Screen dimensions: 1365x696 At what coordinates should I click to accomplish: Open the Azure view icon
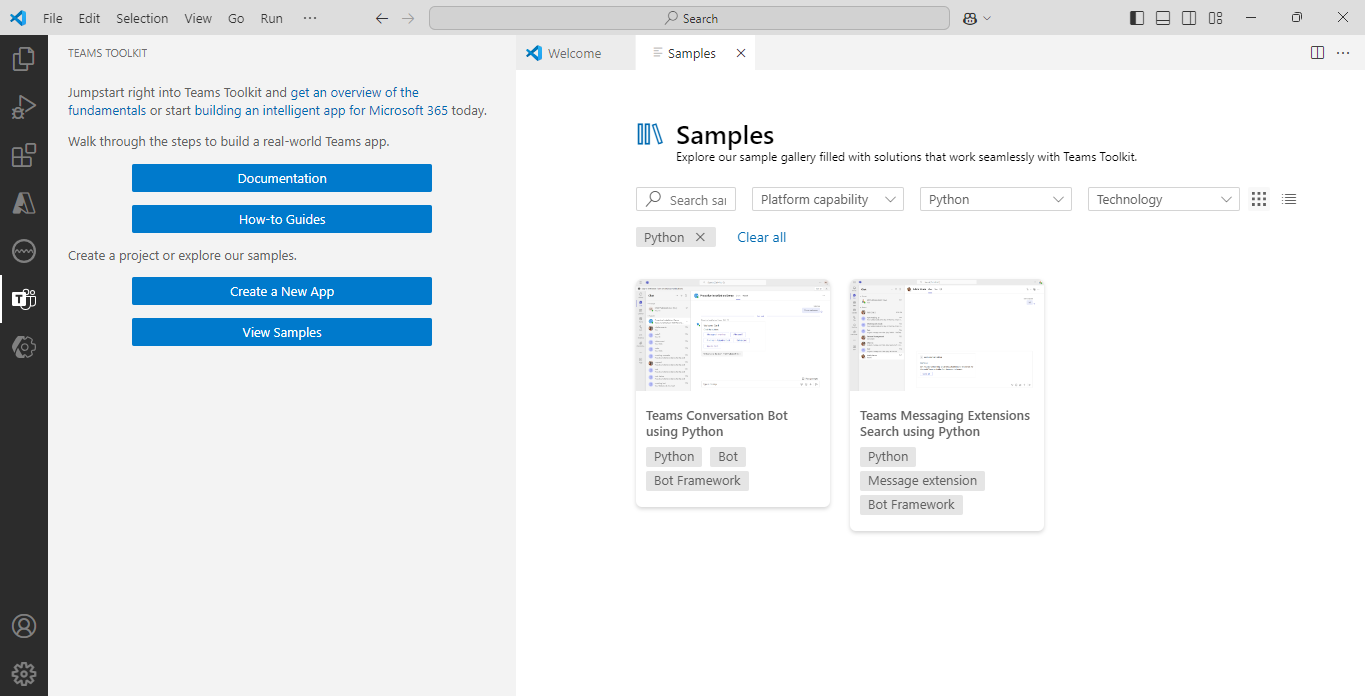(x=23, y=203)
